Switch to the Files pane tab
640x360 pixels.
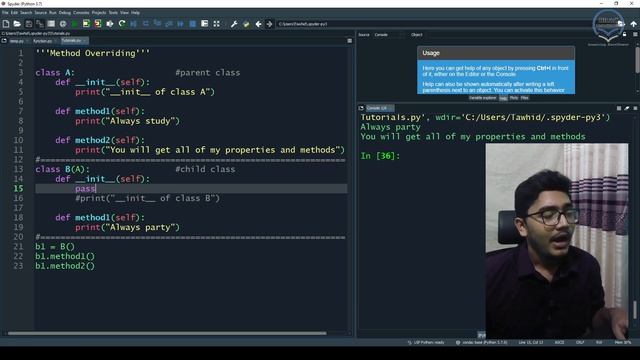524,98
